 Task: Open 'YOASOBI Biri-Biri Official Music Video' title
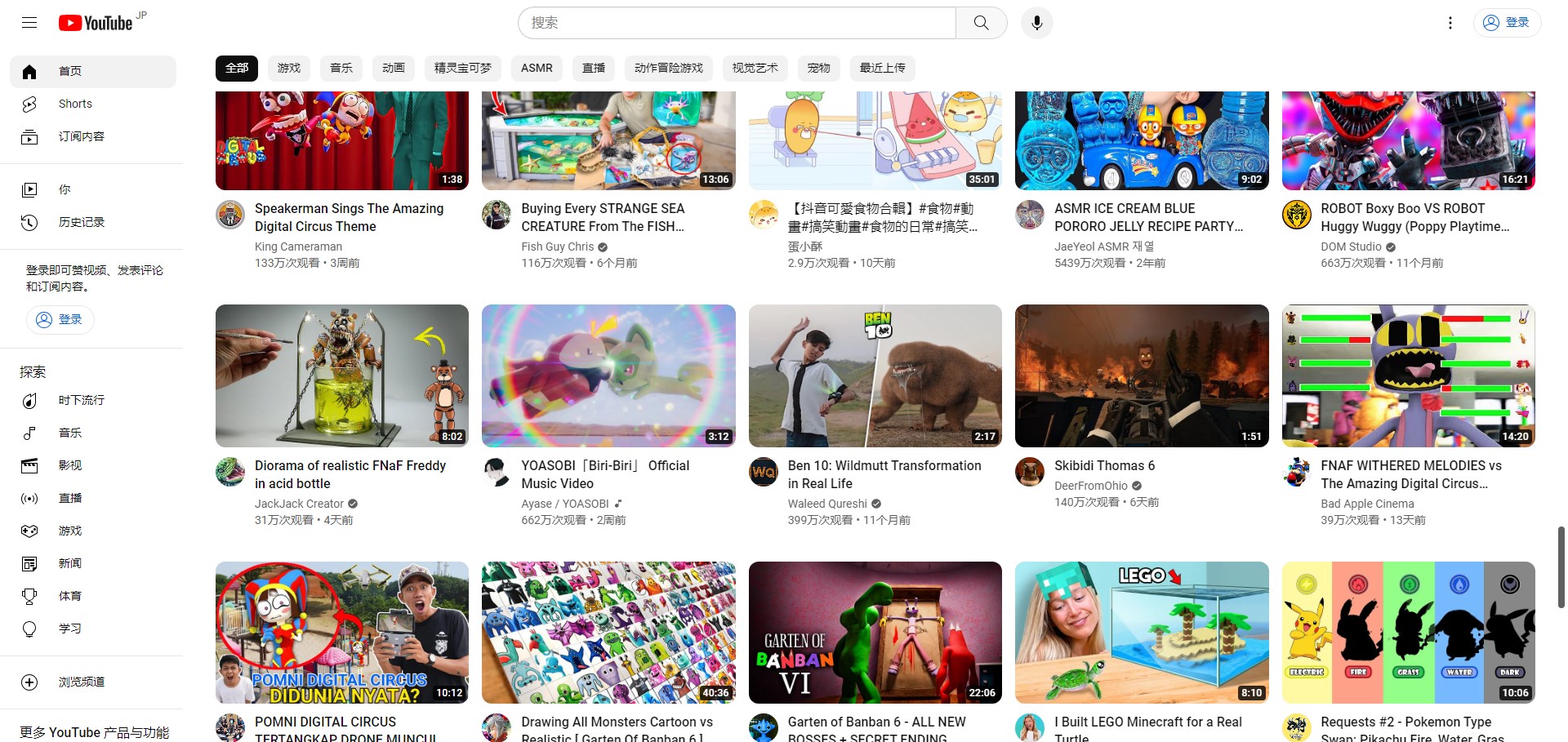point(606,474)
